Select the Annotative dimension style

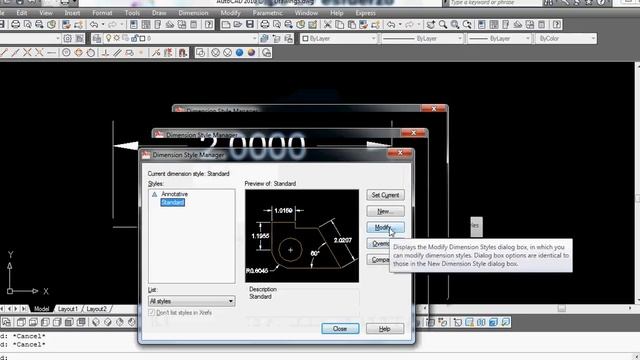pos(174,194)
